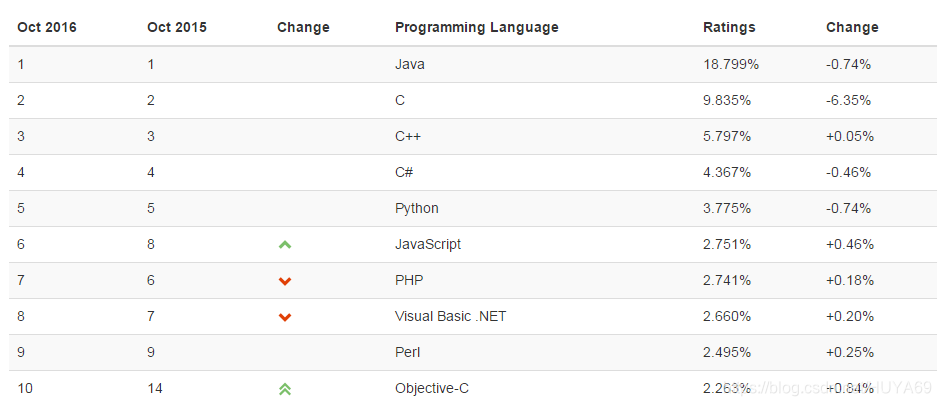Click the change value -0.46%
The image size is (941, 406).
(848, 172)
